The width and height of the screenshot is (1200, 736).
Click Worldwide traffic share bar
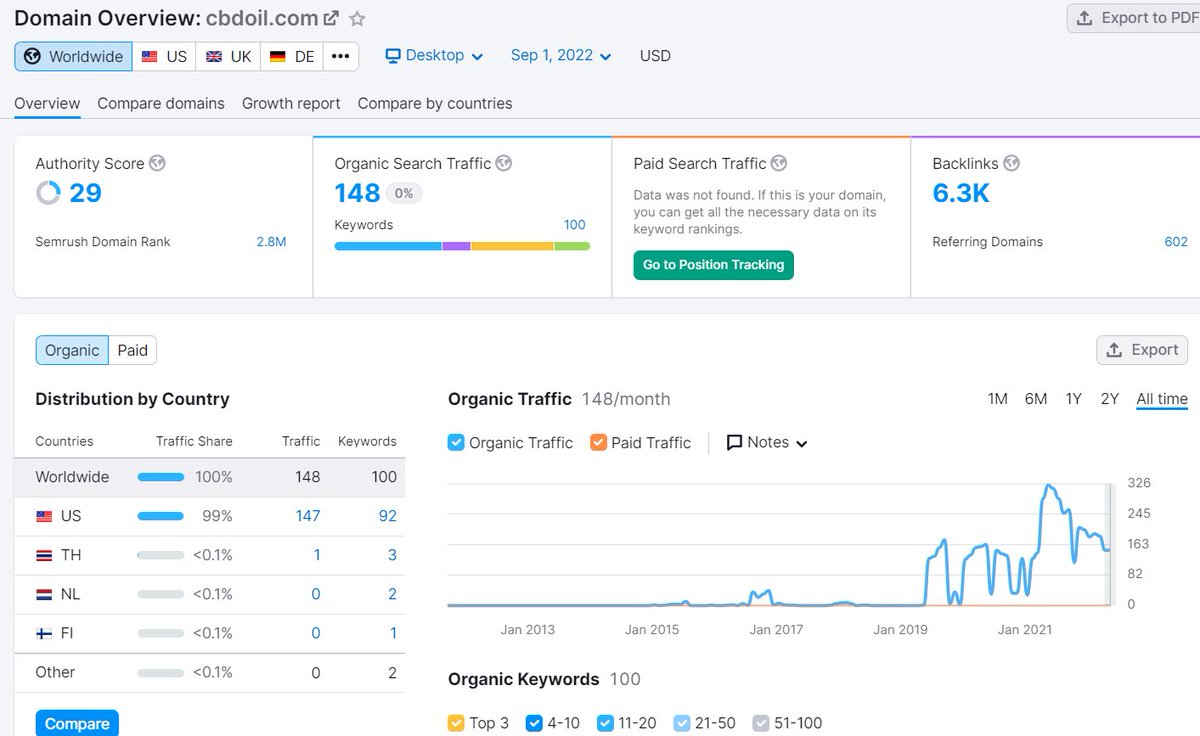tap(160, 477)
